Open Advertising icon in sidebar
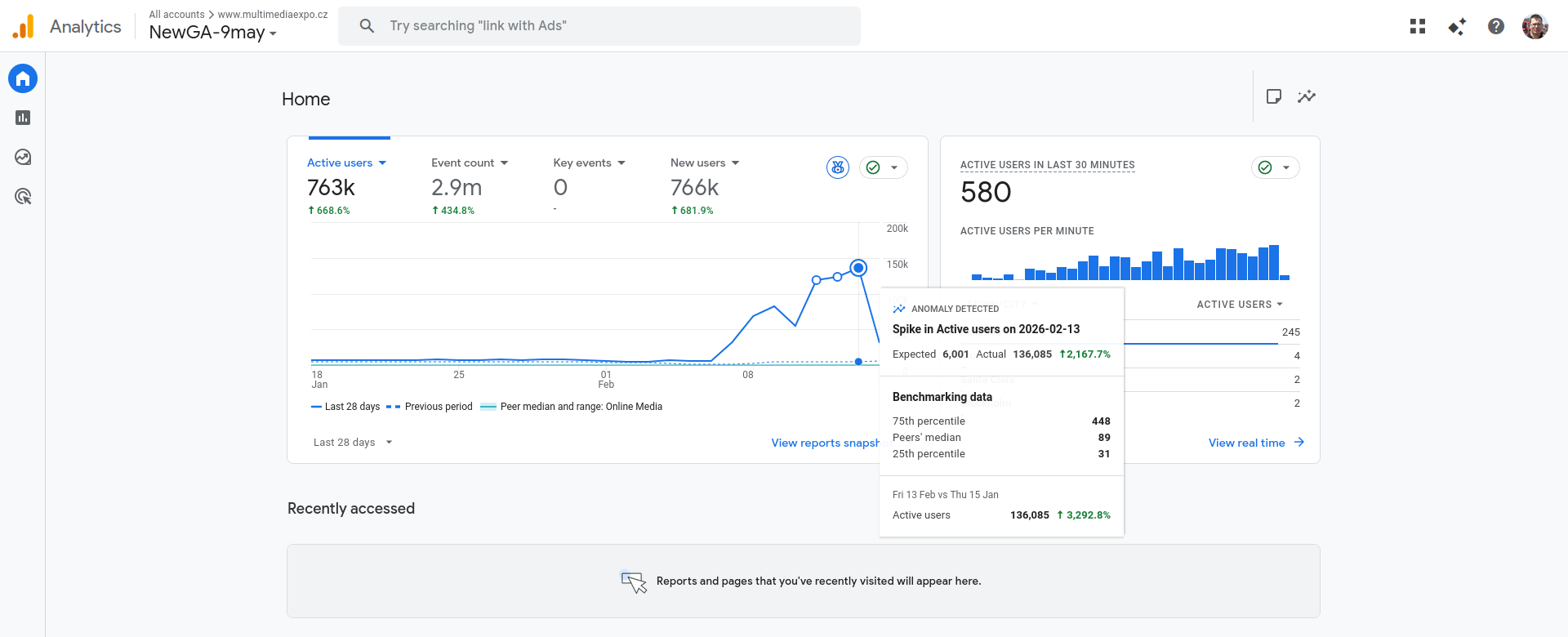This screenshot has height=637, width=1568. coord(23,196)
